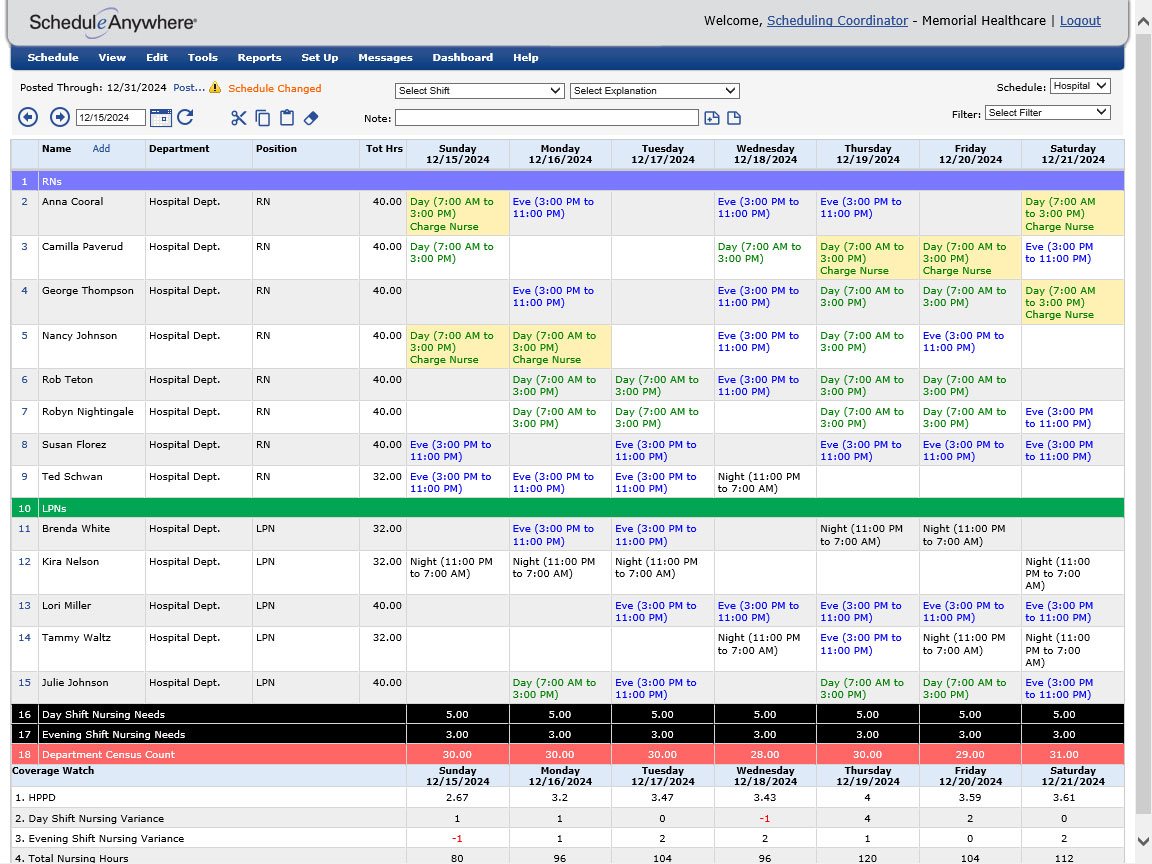Open the Select Shift dropdown
Viewport: 1152px width, 864px height.
click(x=480, y=91)
